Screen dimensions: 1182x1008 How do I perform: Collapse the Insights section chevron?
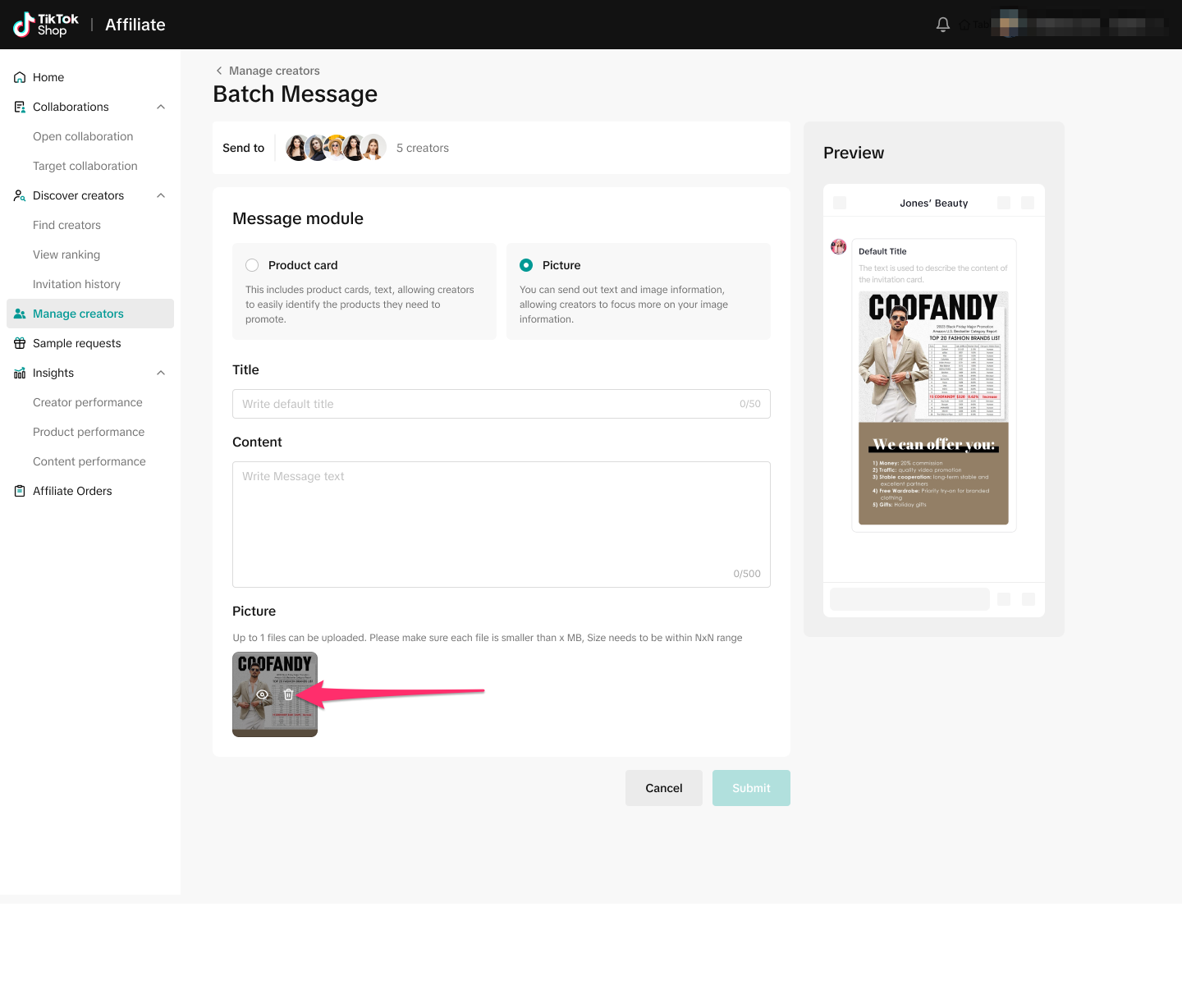coord(161,373)
